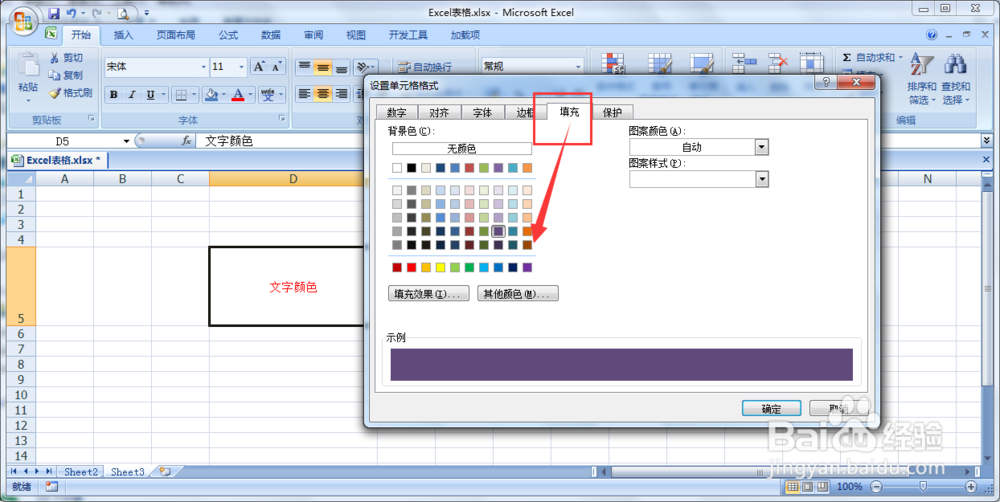This screenshot has height=502, width=1000.
Task: Open the pattern color (图案颜色) dropdown
Action: coord(761,147)
